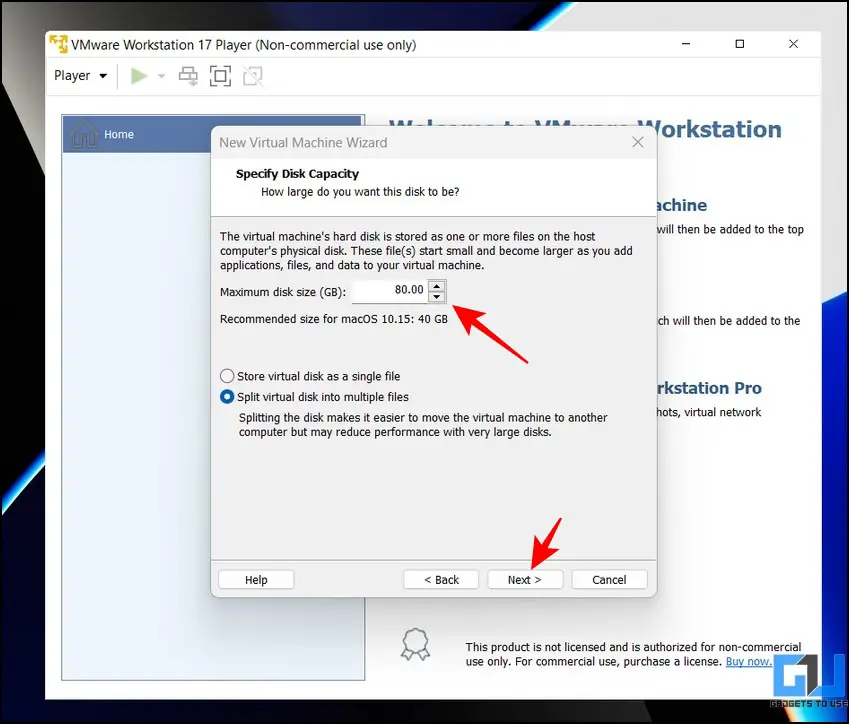The height and width of the screenshot is (724, 849).
Task: Go back with the Back button
Action: pyautogui.click(x=441, y=580)
